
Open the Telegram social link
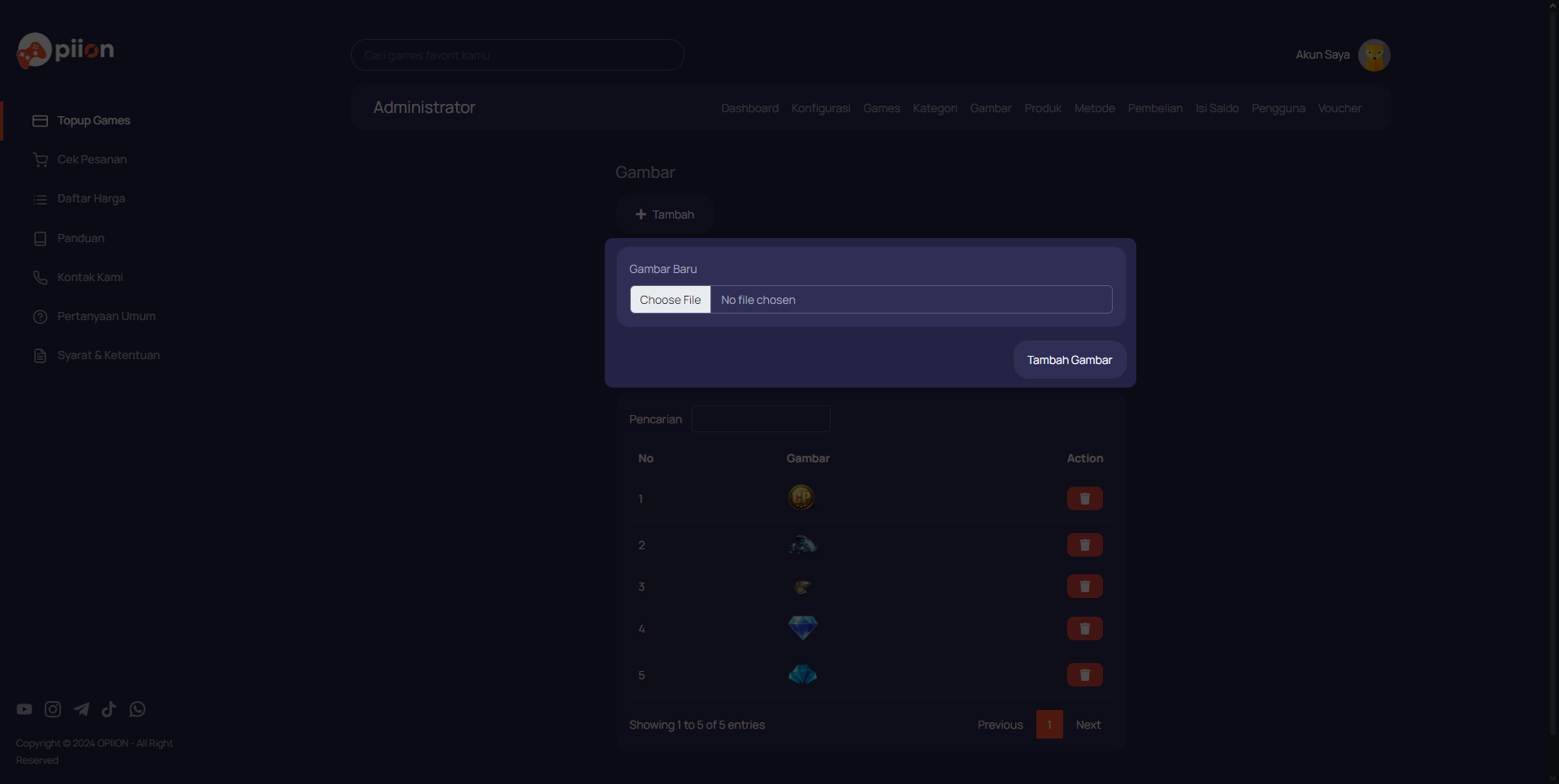[x=81, y=709]
